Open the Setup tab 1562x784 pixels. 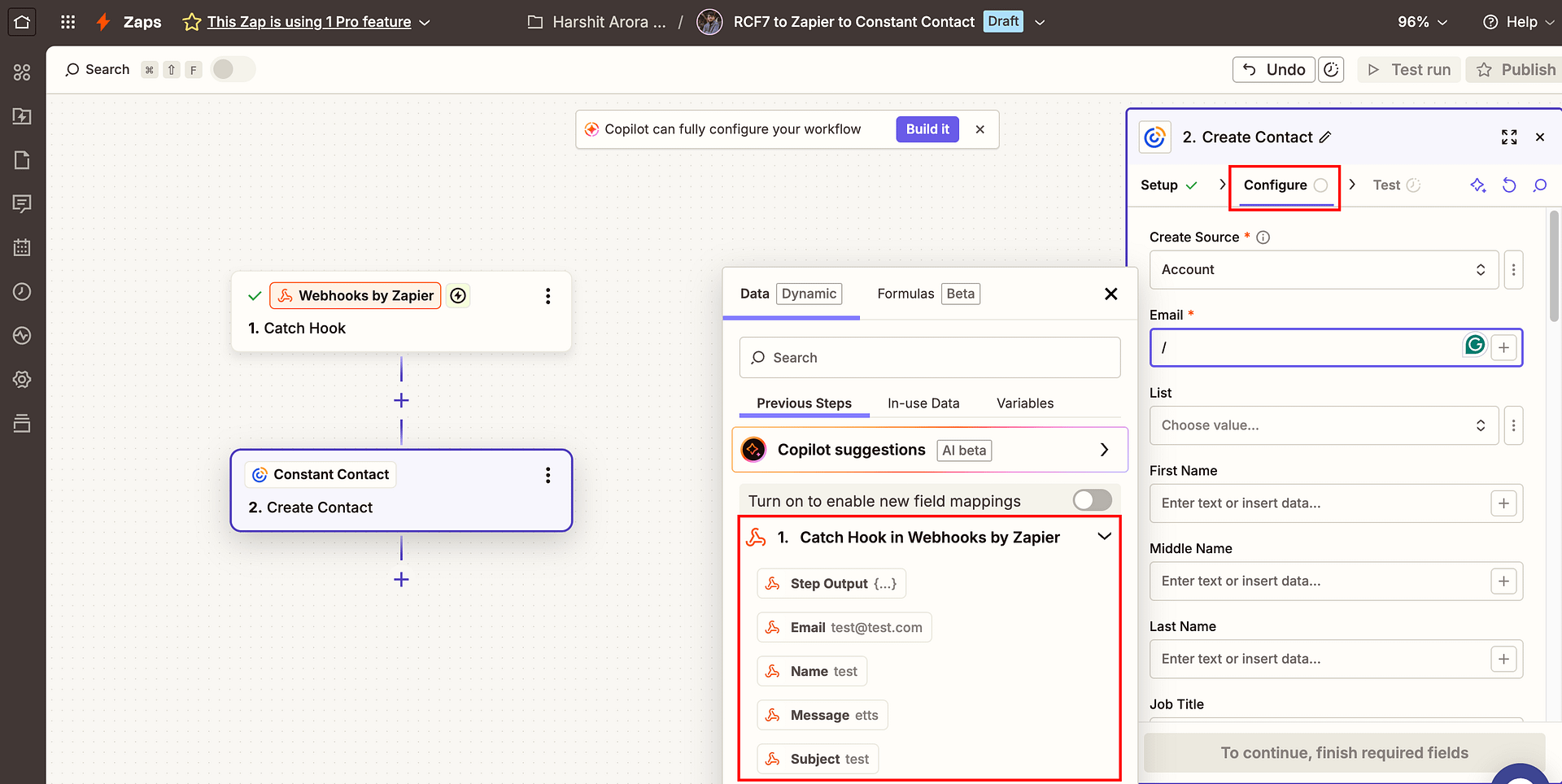coord(1168,185)
